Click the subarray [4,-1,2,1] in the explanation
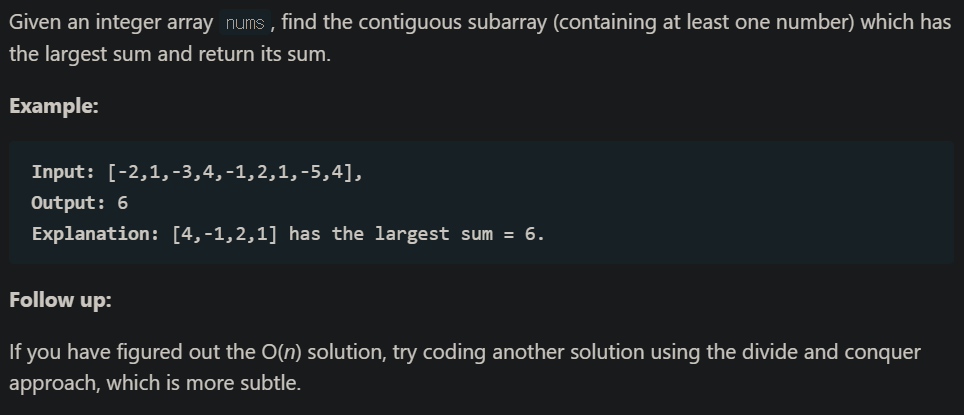This screenshot has height=415, width=964. pos(225,234)
